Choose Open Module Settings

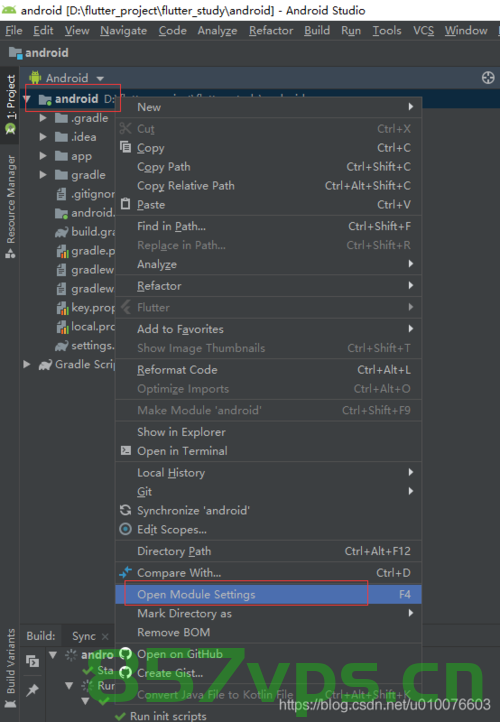[268, 594]
